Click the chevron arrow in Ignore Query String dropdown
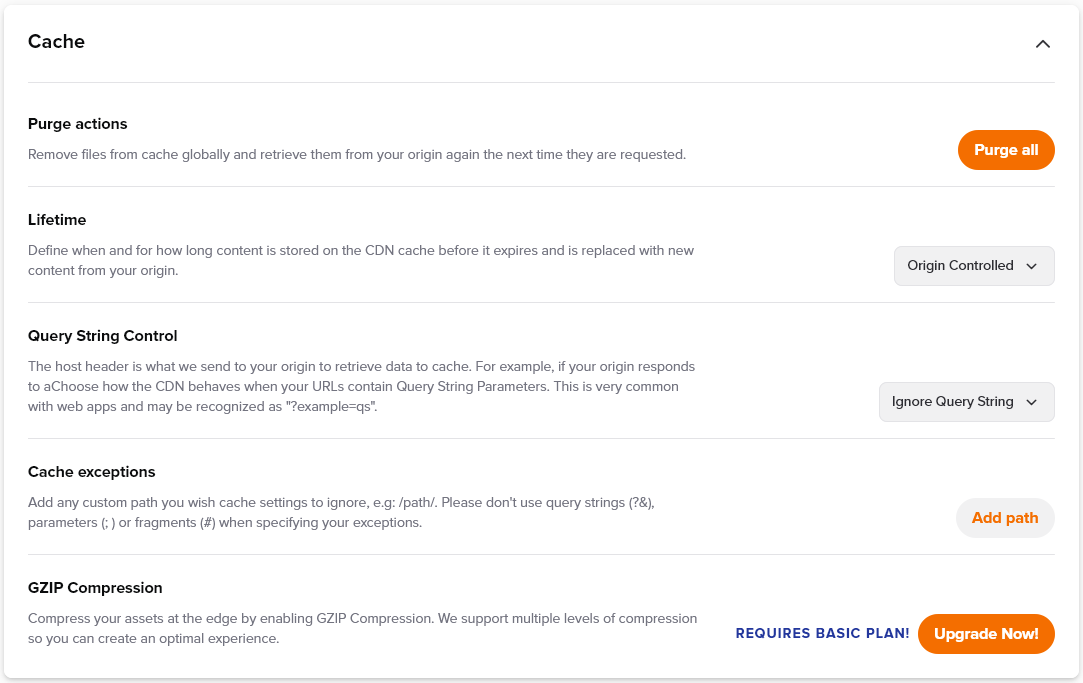 [1031, 403]
